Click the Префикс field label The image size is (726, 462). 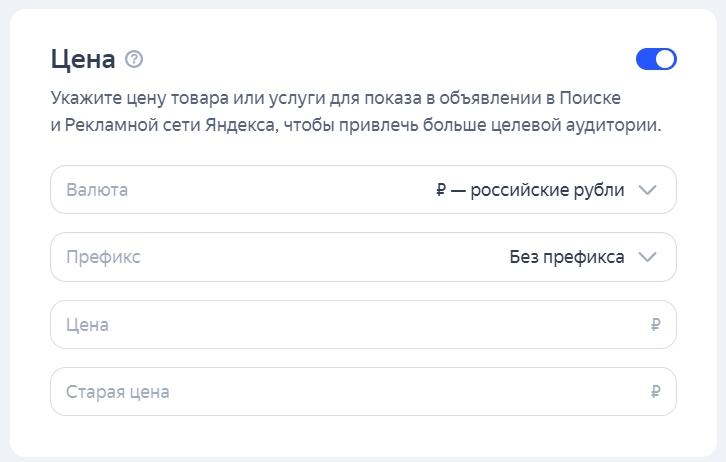click(103, 257)
